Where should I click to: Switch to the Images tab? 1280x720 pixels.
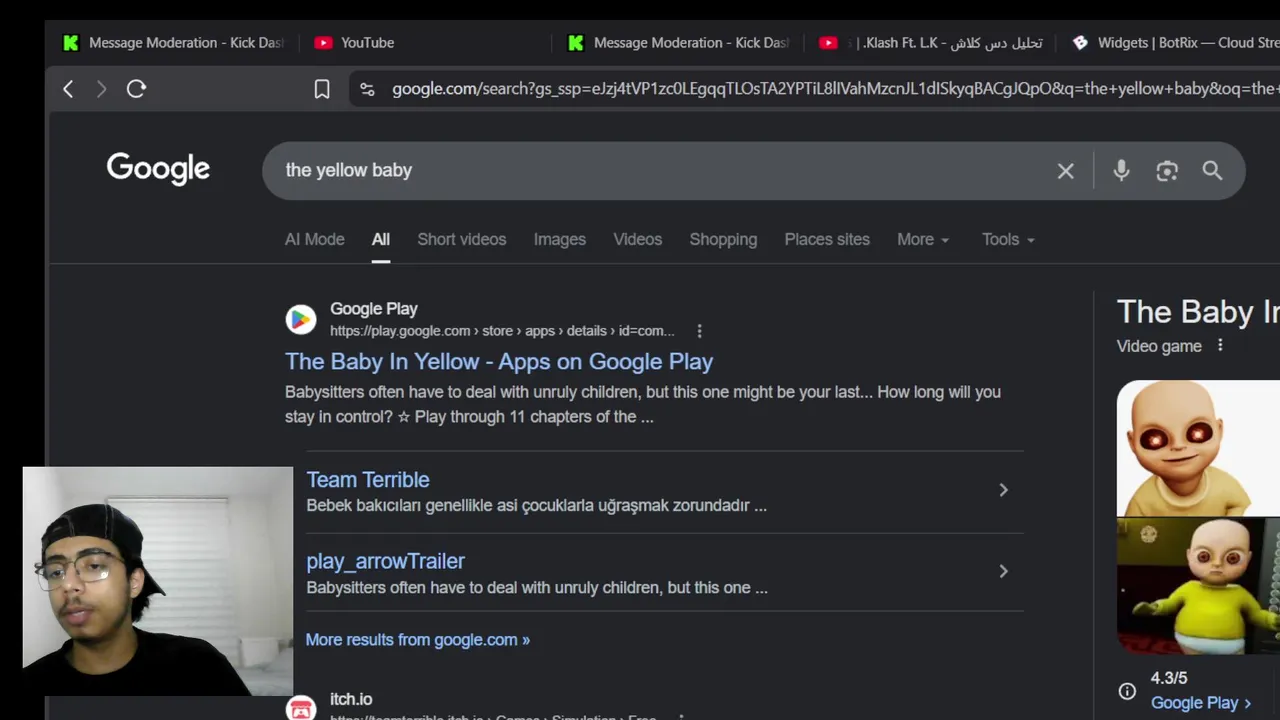(x=559, y=240)
